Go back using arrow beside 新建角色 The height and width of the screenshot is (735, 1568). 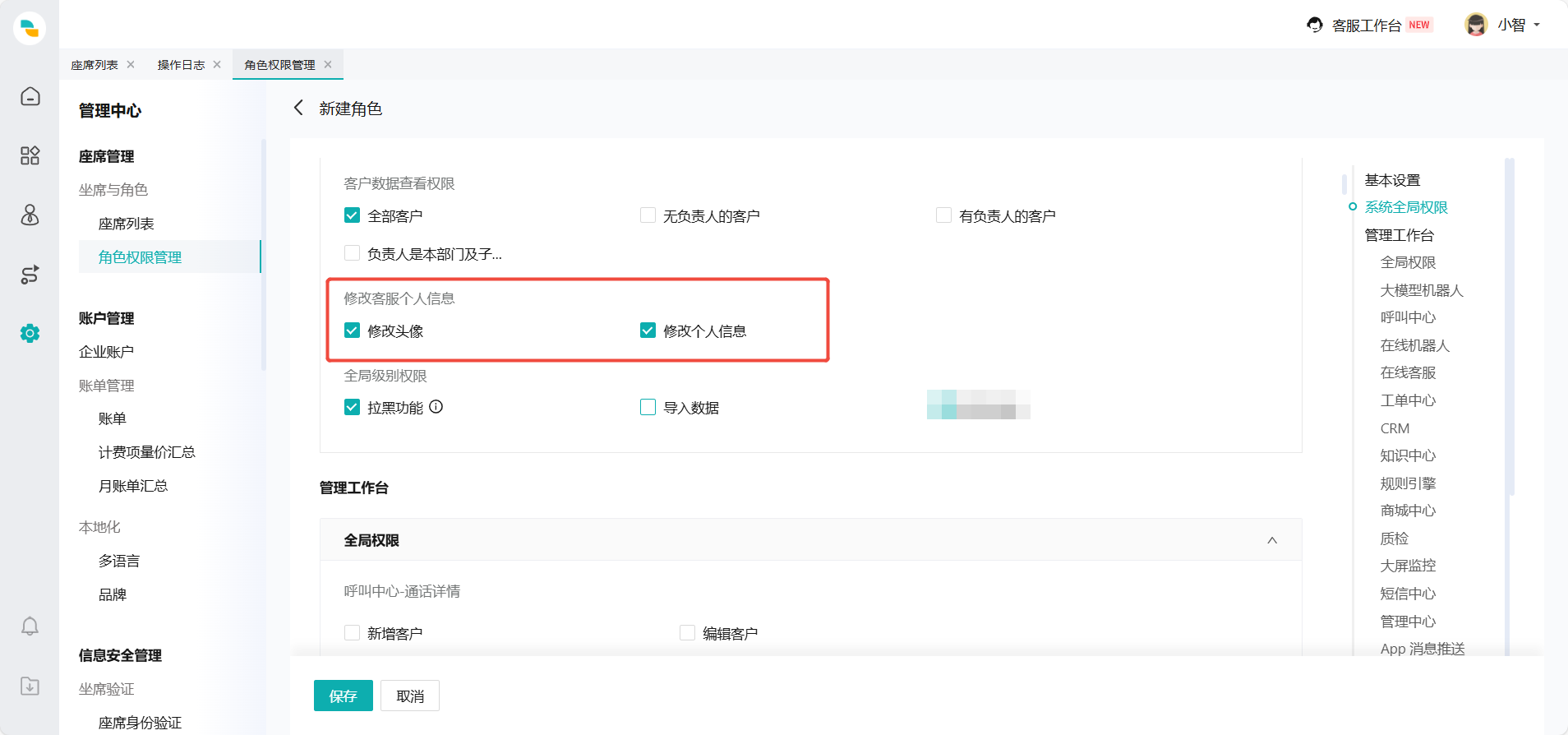click(298, 109)
